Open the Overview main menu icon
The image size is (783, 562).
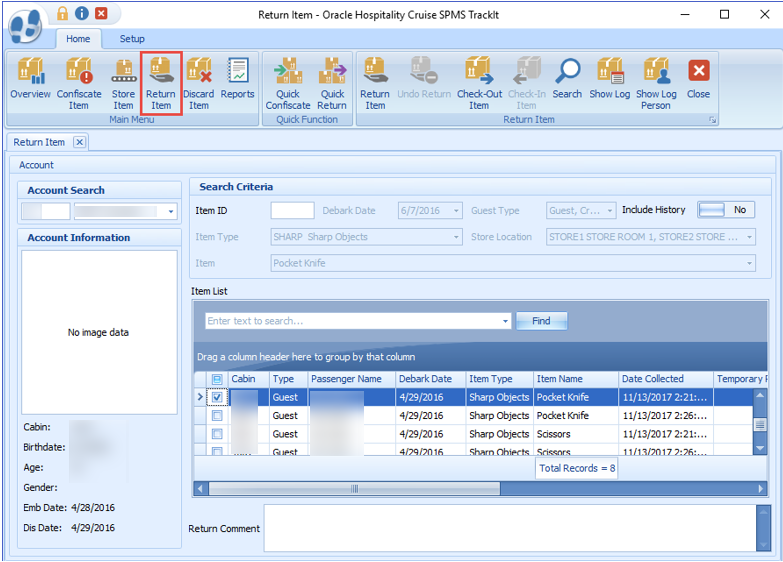click(30, 78)
